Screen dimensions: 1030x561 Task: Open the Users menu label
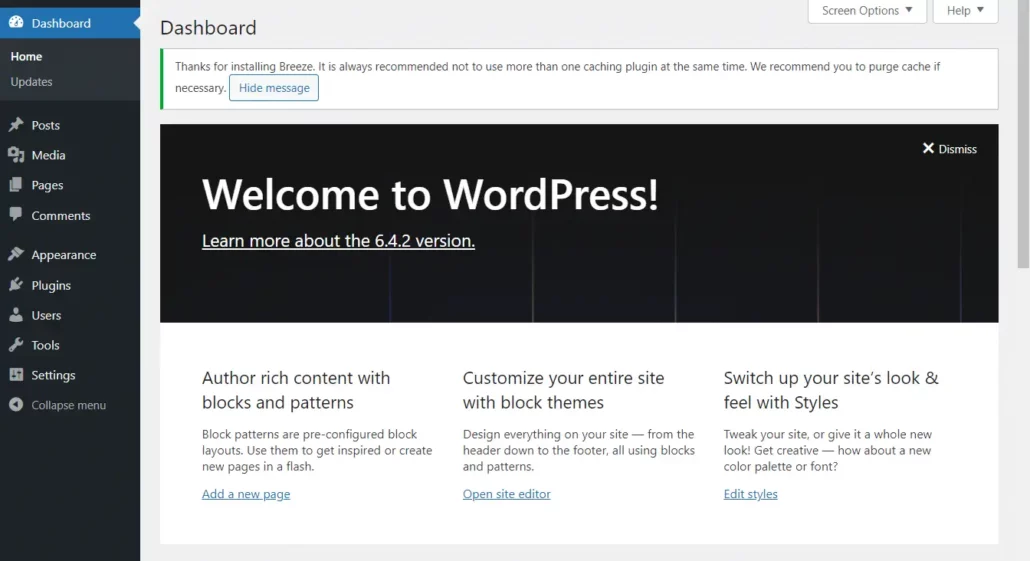(x=46, y=315)
